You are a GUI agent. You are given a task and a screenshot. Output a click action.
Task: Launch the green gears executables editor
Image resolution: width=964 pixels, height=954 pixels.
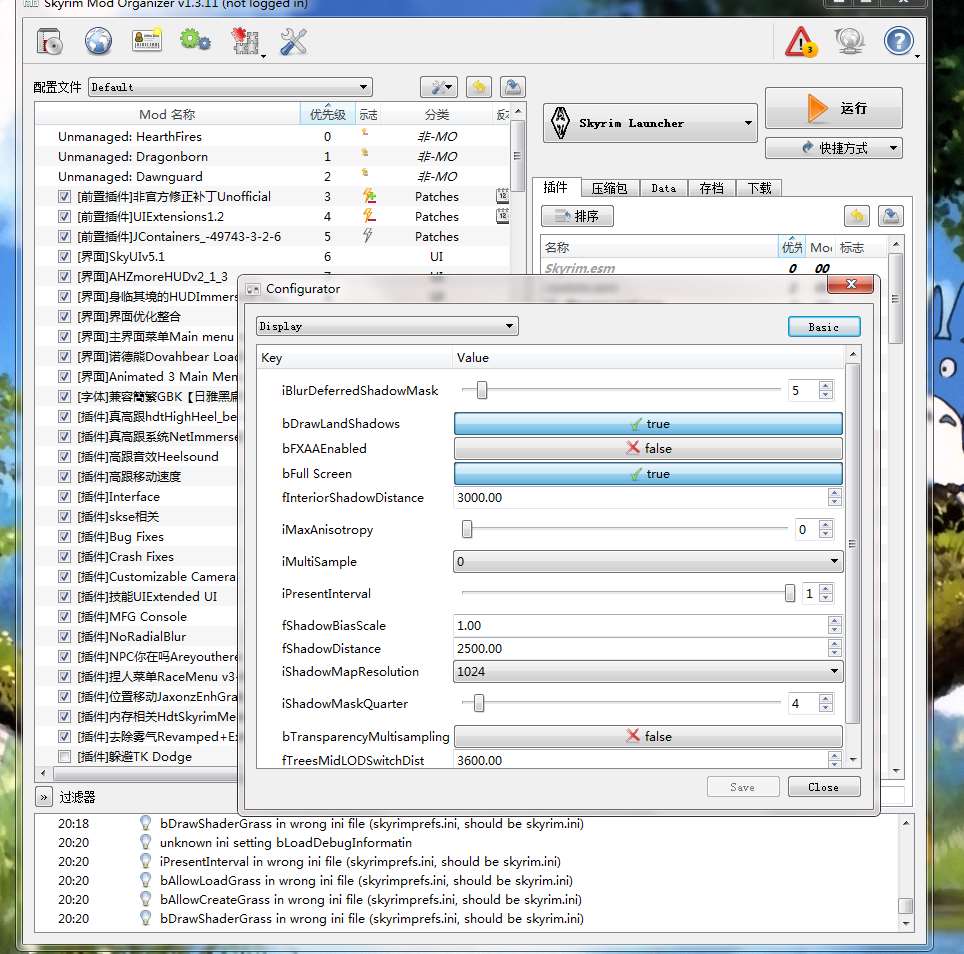click(x=195, y=41)
